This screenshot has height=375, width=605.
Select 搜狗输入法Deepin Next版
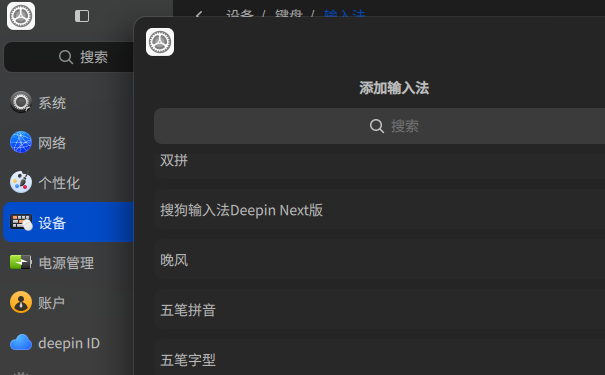(379, 210)
